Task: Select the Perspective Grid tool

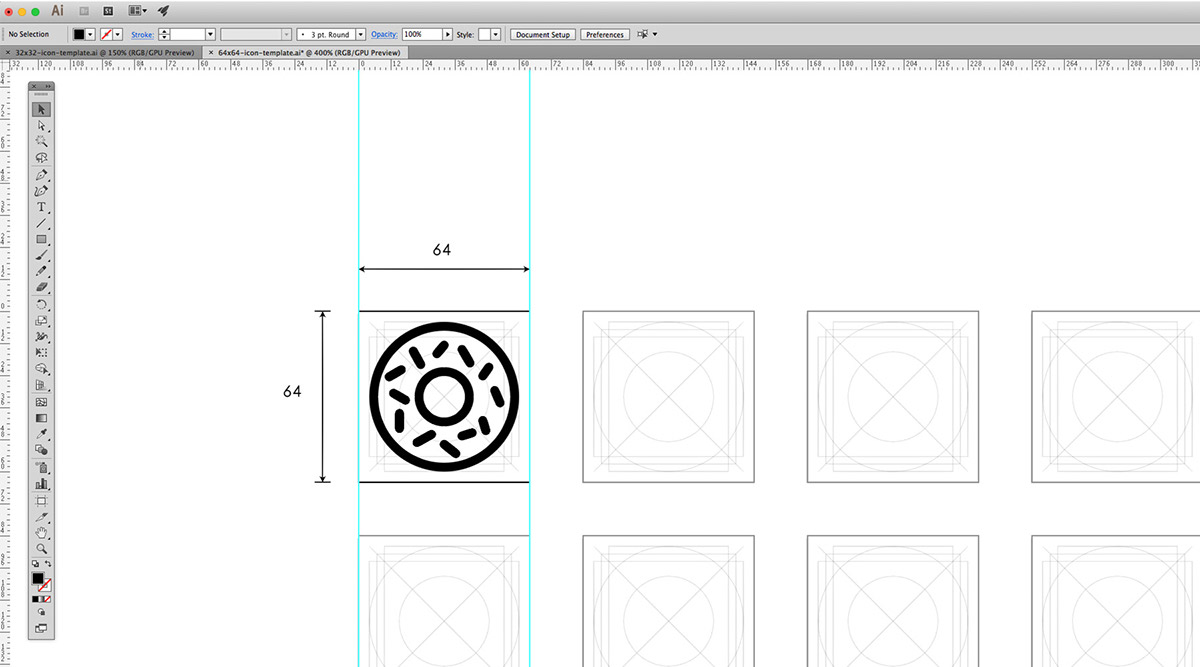Action: point(41,385)
